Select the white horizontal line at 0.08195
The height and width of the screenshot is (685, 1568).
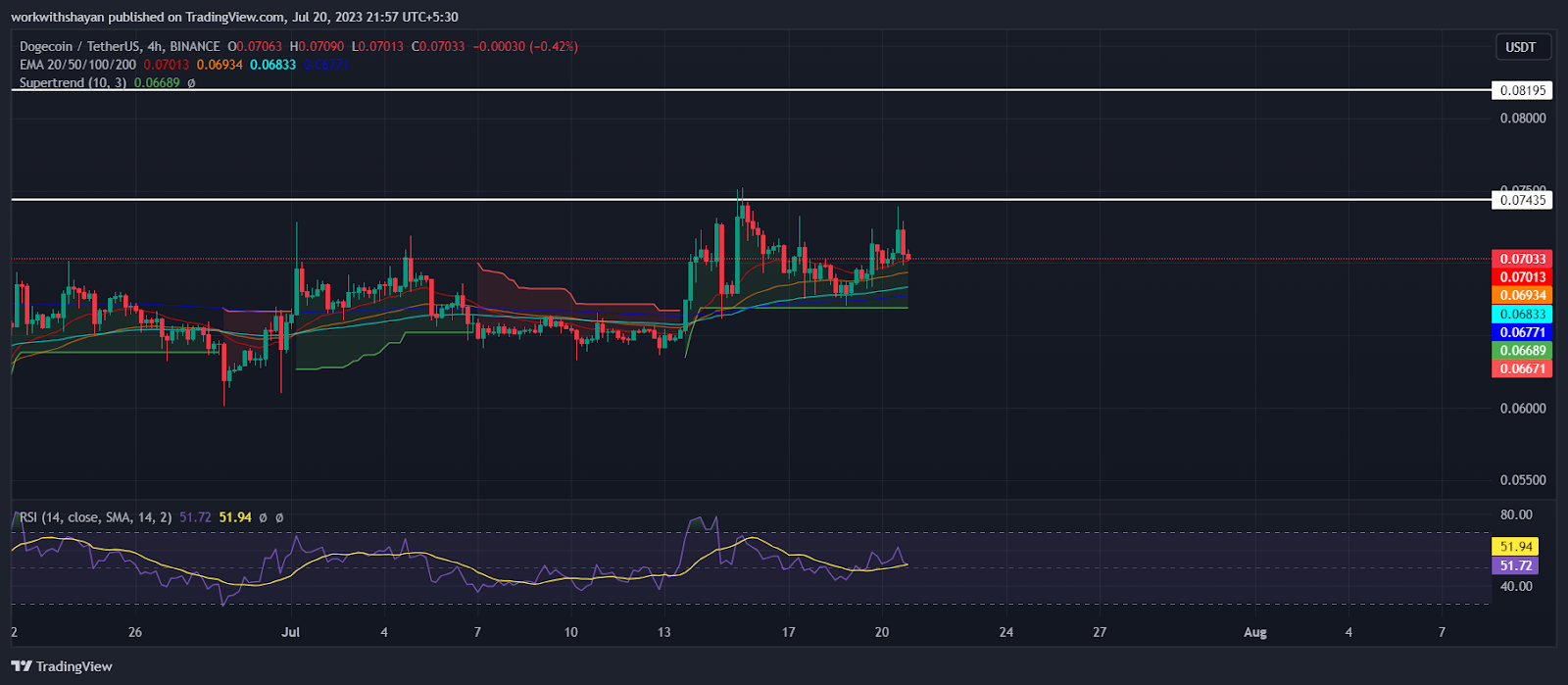751,90
